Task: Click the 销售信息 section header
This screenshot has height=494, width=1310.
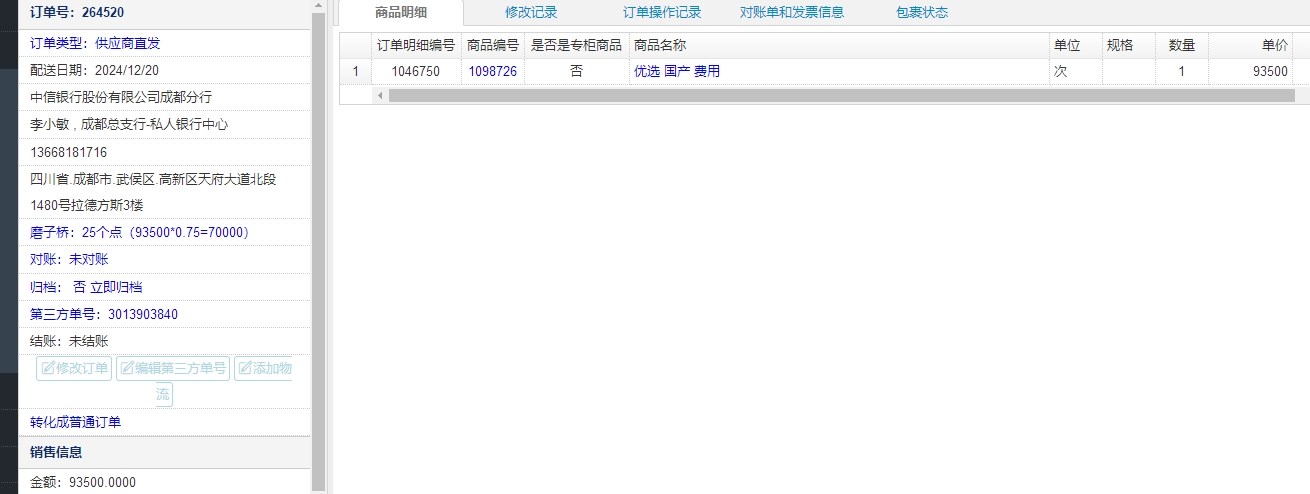Action: [165, 452]
